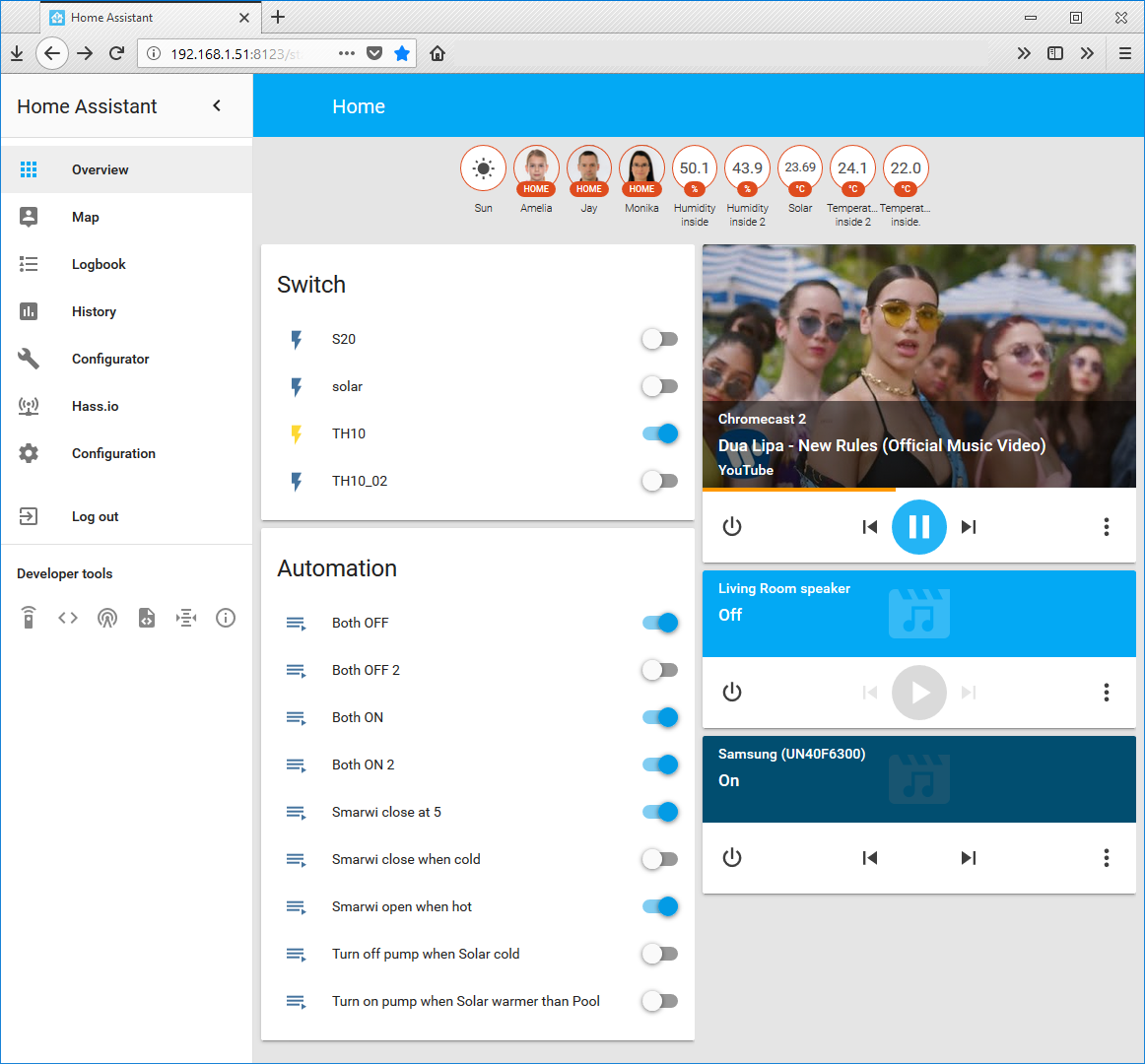The height and width of the screenshot is (1064, 1145).
Task: Open Samsung TV more options menu
Action: (1107, 857)
